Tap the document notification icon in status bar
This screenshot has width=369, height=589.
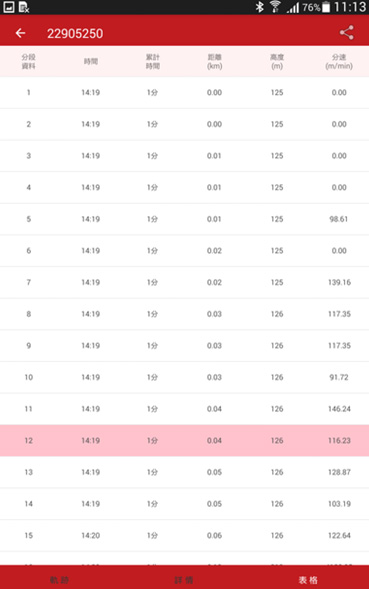24,7
